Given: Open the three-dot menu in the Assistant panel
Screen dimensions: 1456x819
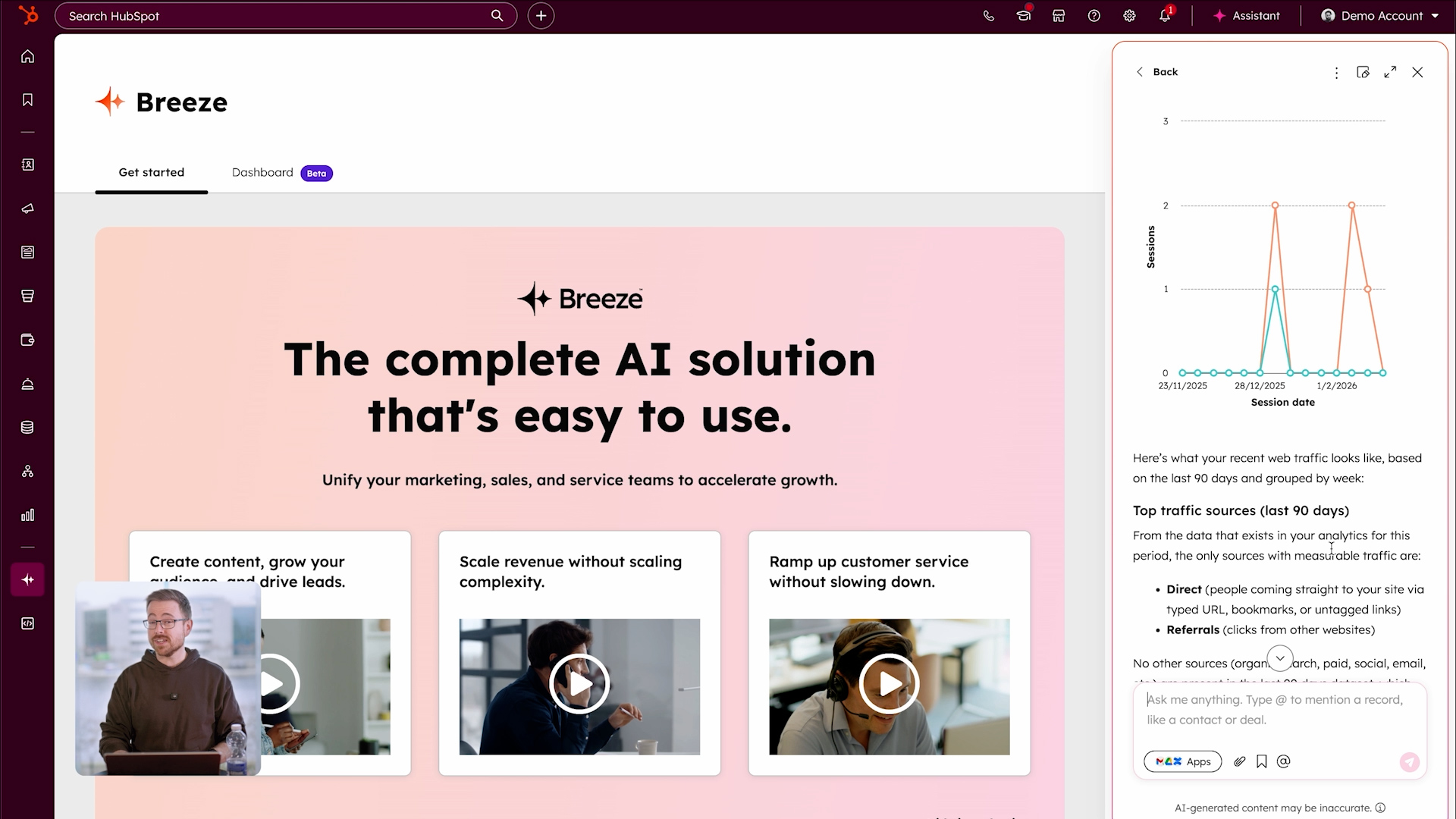Looking at the screenshot, I should tap(1336, 72).
